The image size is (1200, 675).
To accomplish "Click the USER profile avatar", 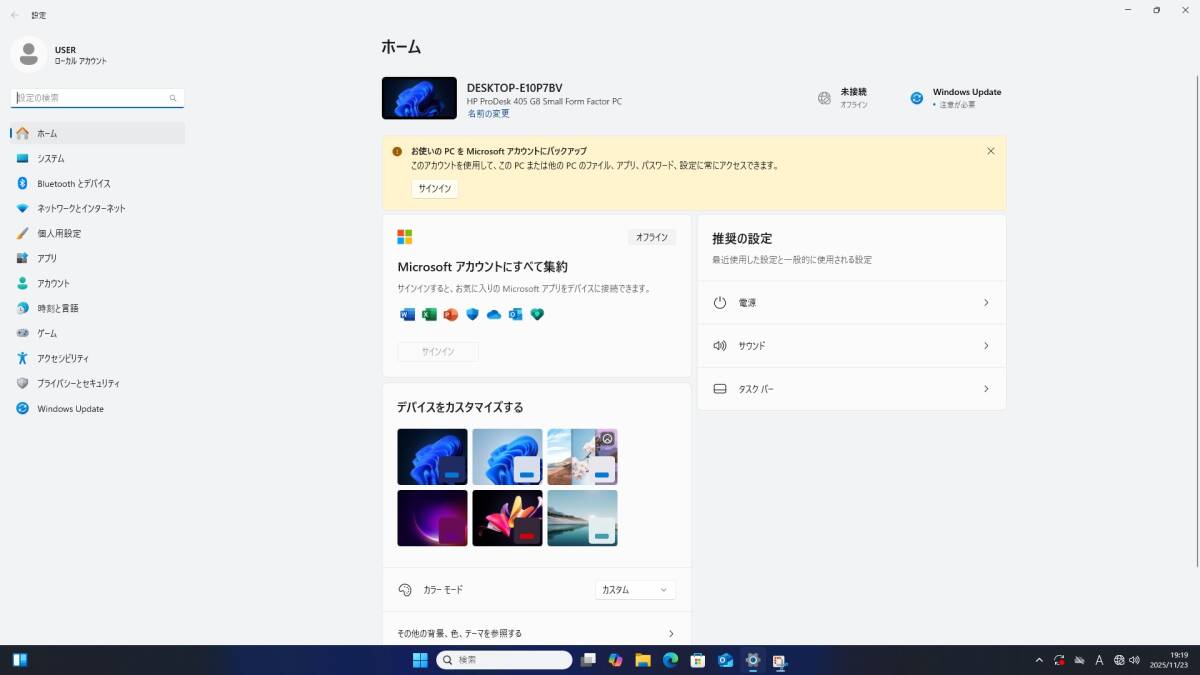I will tap(29, 55).
